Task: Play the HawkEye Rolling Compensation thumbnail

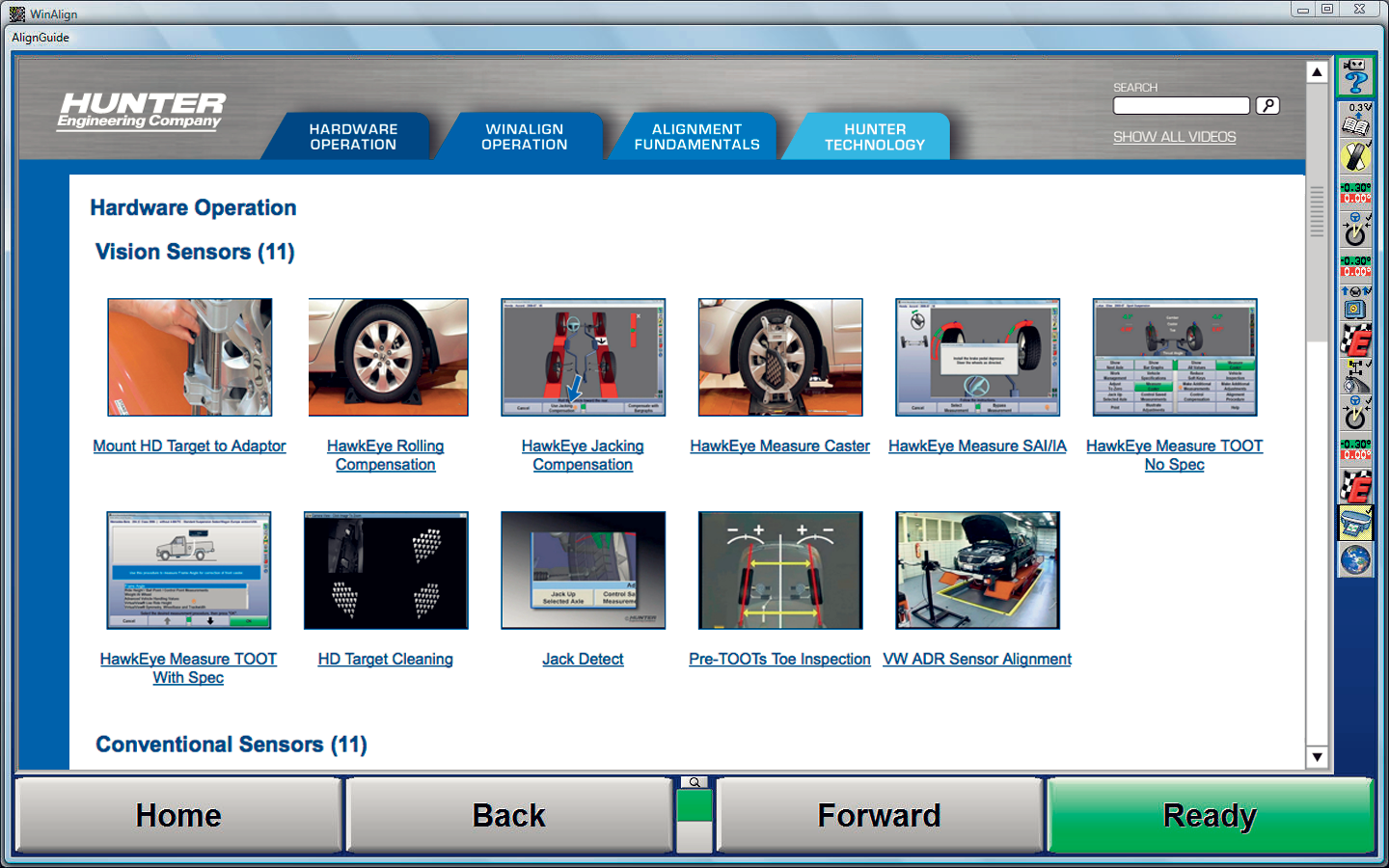Action: click(x=388, y=357)
